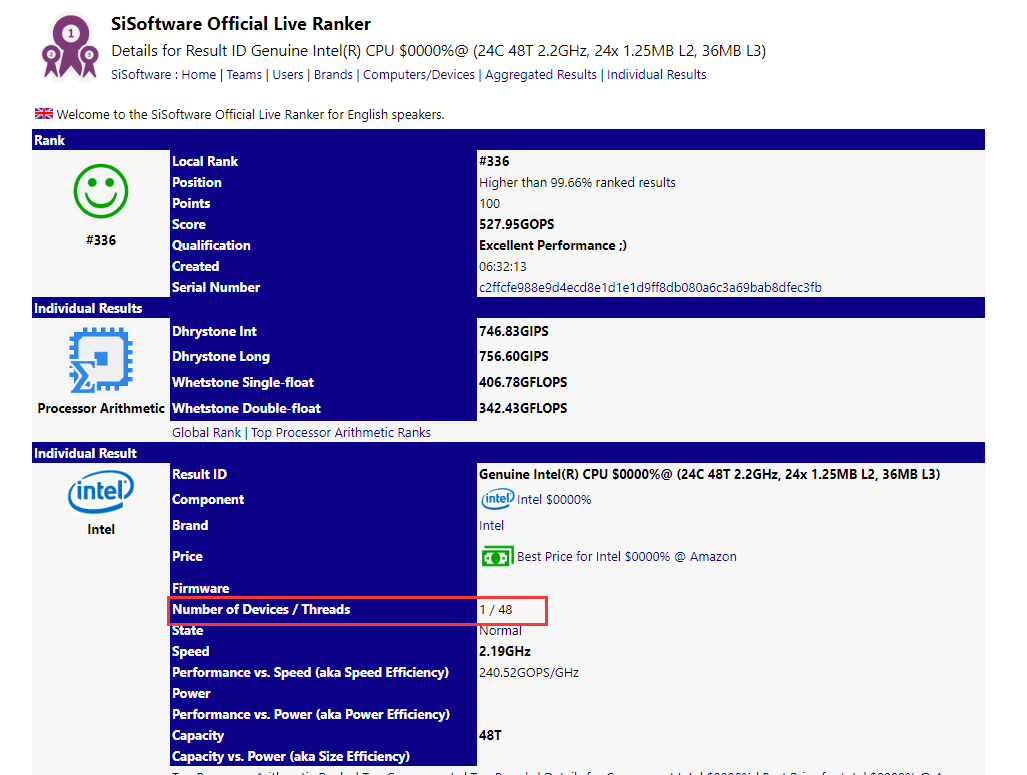Screen dimensions: 1027x775
Task: Click the Result ID bold value text
Action: (x=709, y=474)
